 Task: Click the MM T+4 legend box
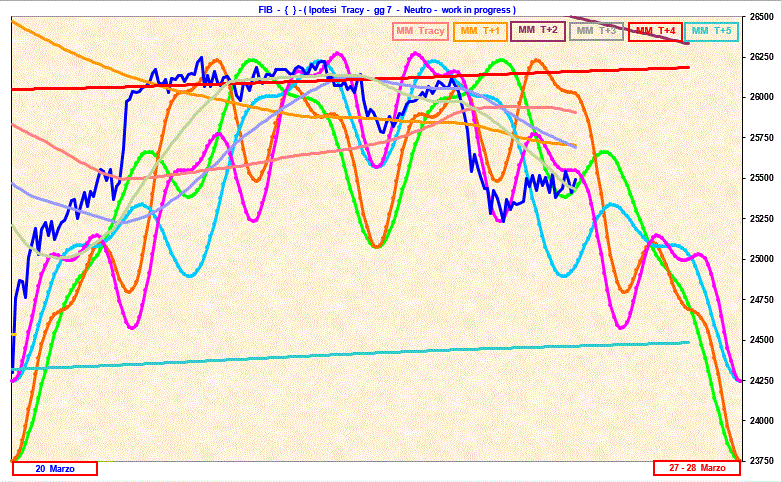tap(655, 31)
